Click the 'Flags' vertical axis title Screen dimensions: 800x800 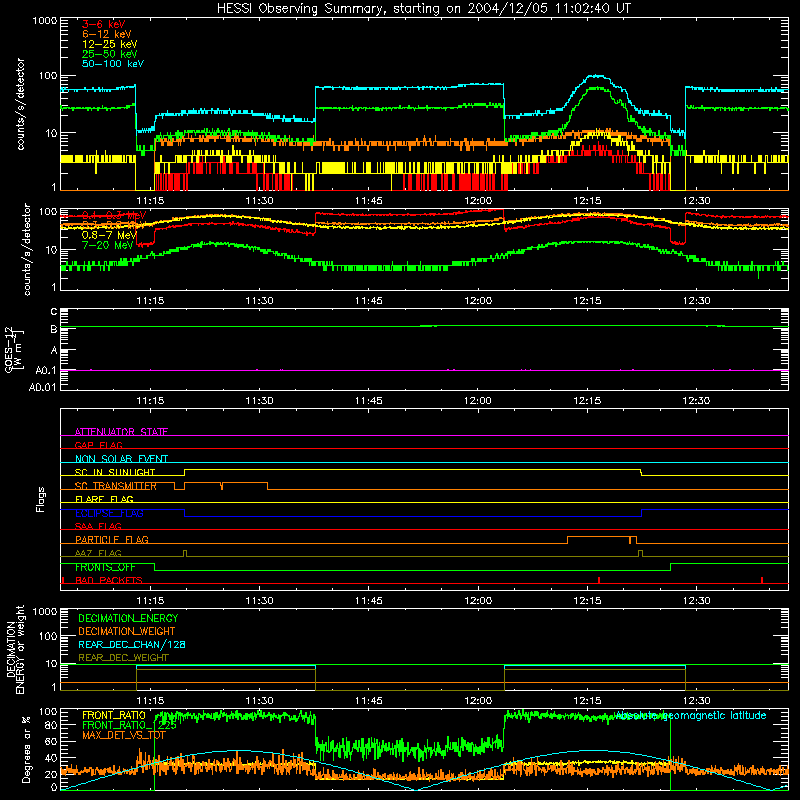coord(41,499)
